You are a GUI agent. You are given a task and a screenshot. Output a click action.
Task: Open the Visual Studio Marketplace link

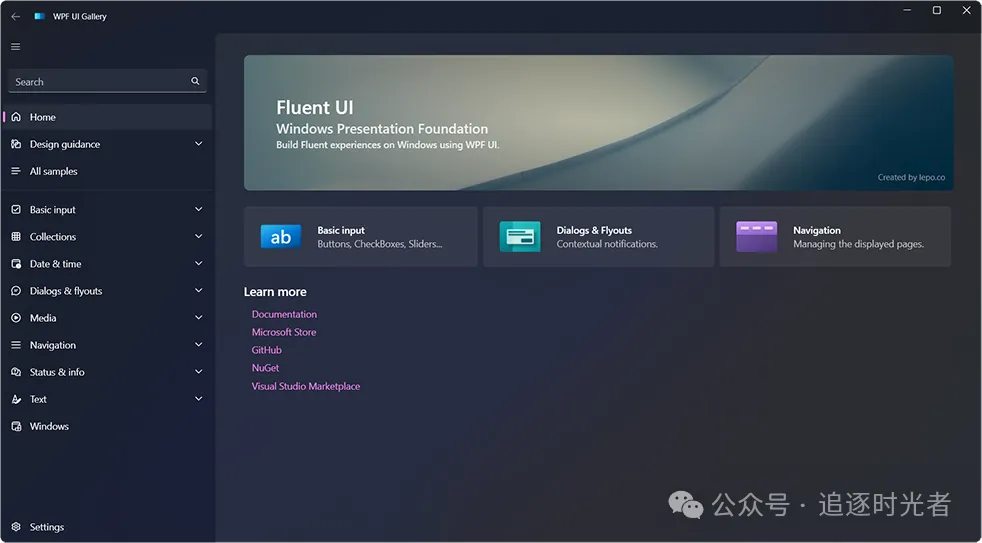point(306,386)
